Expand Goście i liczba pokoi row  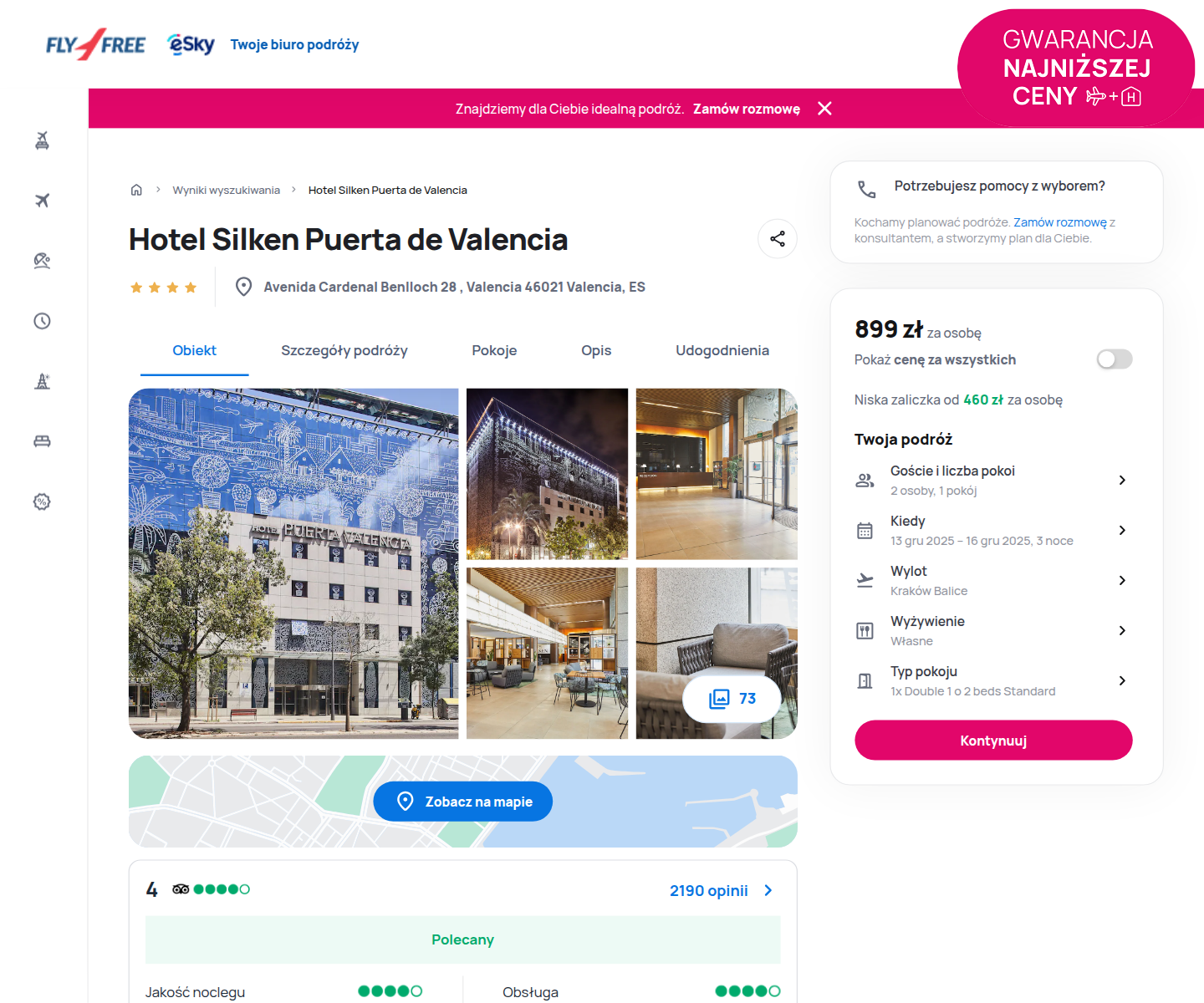[x=993, y=480]
